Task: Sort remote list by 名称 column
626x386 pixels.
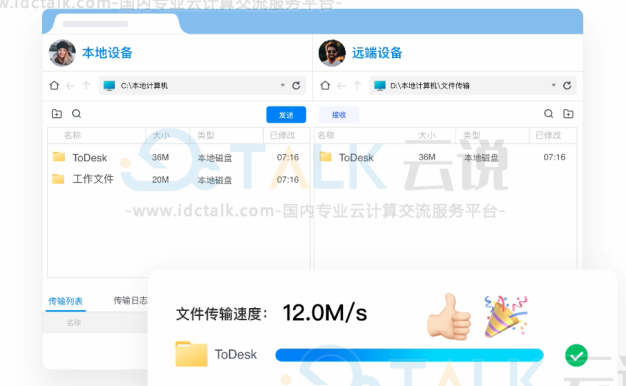Action: (326, 135)
